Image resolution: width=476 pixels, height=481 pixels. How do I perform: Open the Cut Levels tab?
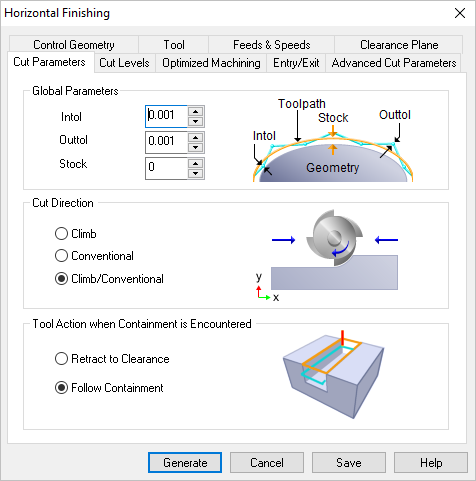124,63
